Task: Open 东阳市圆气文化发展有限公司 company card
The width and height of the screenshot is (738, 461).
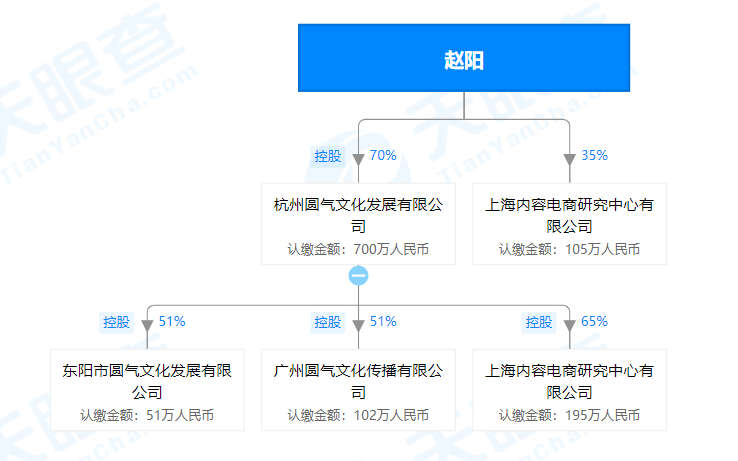Action: [x=147, y=390]
